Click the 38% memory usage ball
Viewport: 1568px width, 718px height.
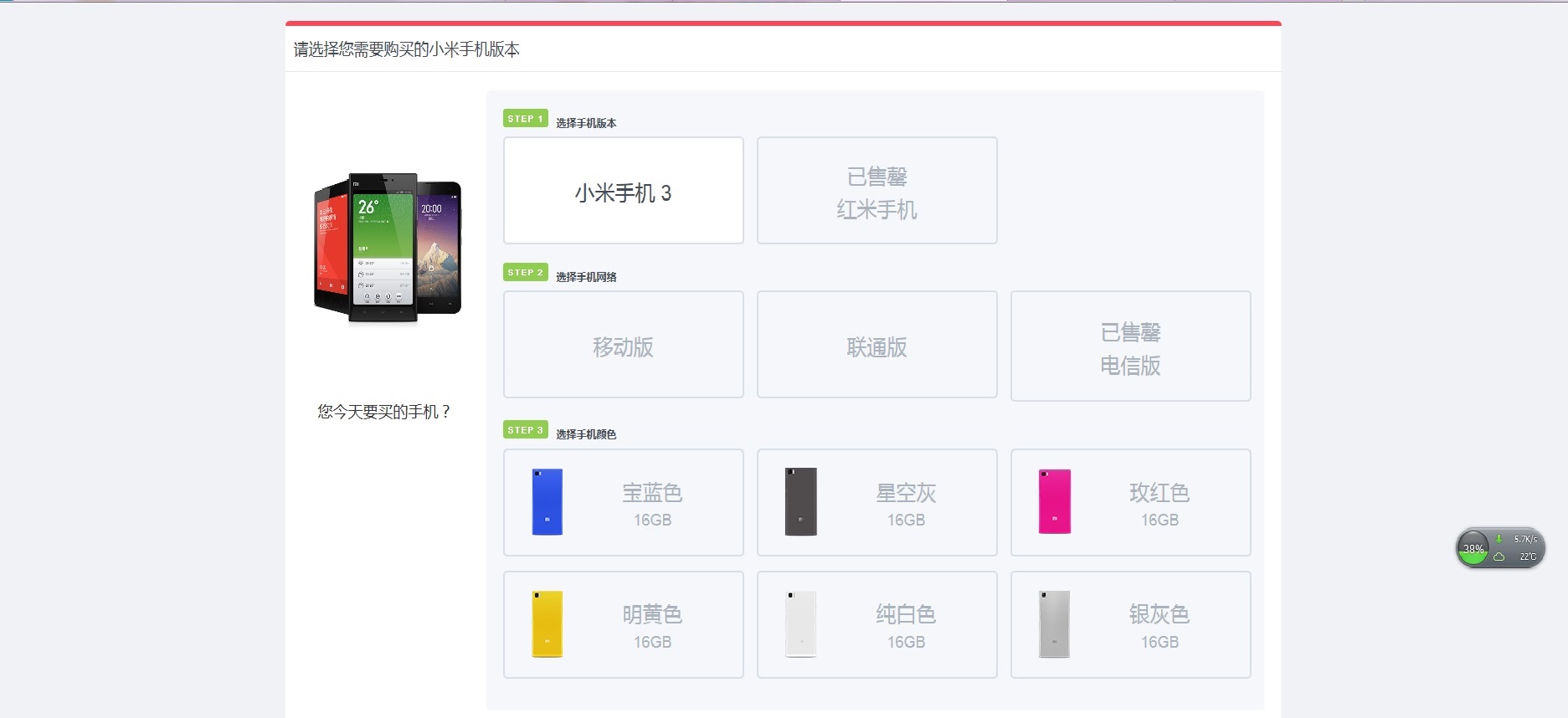[x=1473, y=549]
